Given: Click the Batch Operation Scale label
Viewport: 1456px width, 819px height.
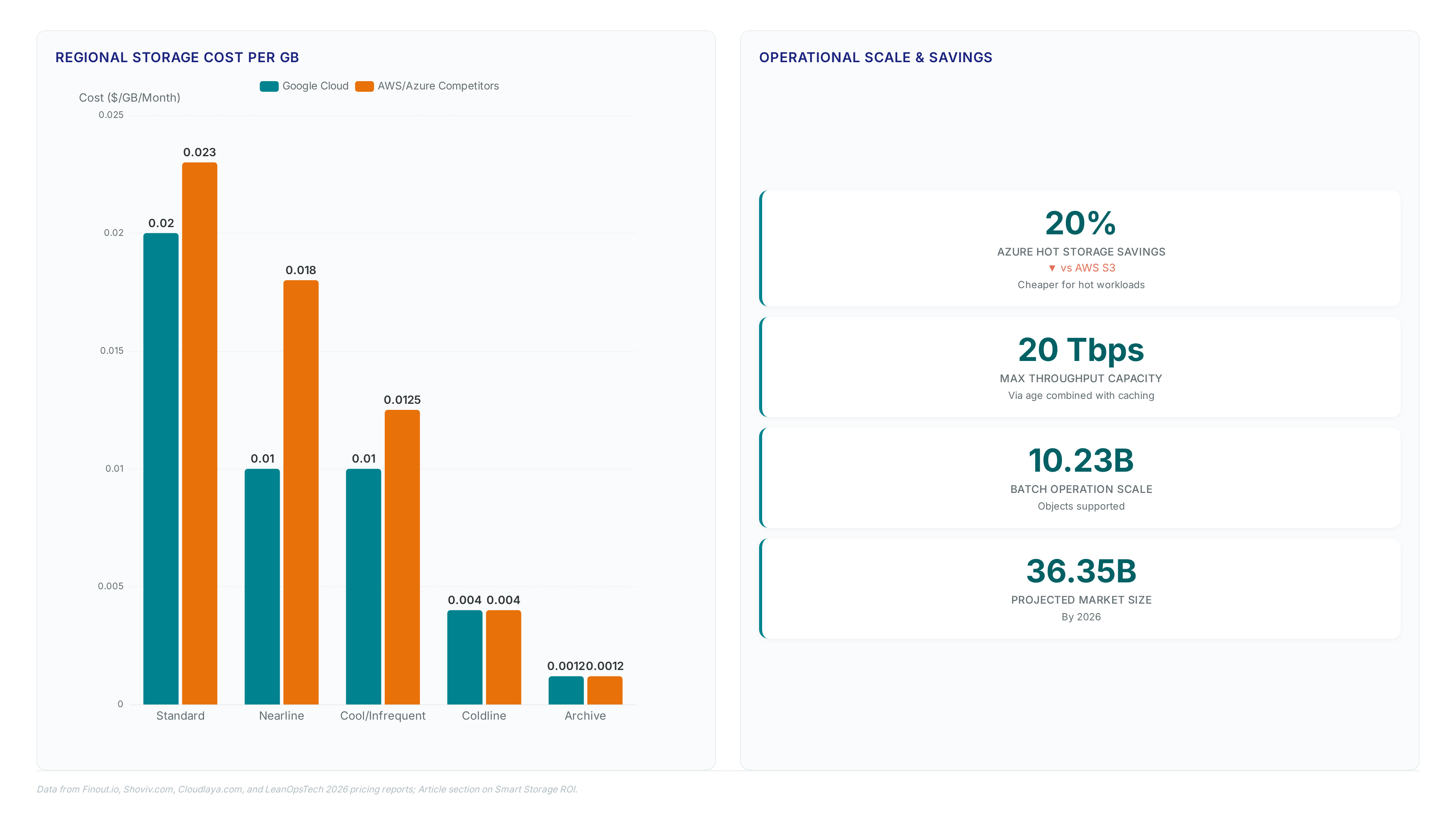Looking at the screenshot, I should coord(1081,490).
